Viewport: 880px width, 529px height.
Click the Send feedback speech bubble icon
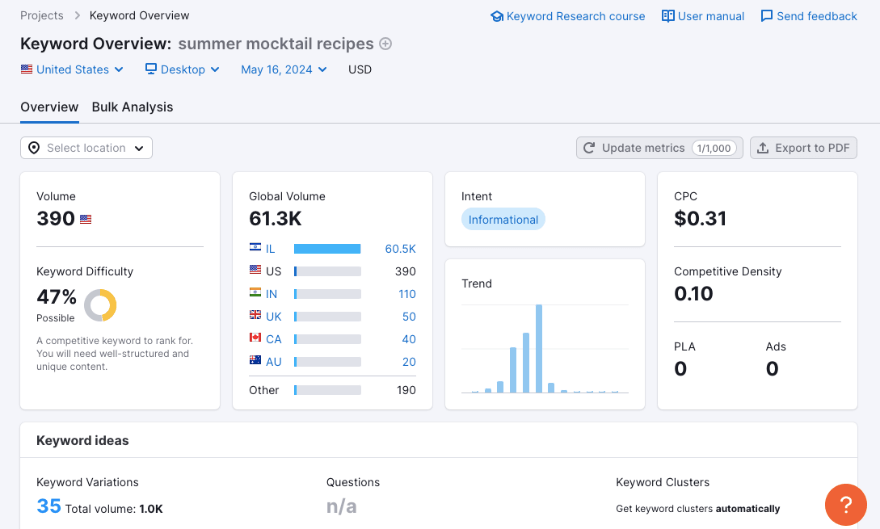pos(766,16)
